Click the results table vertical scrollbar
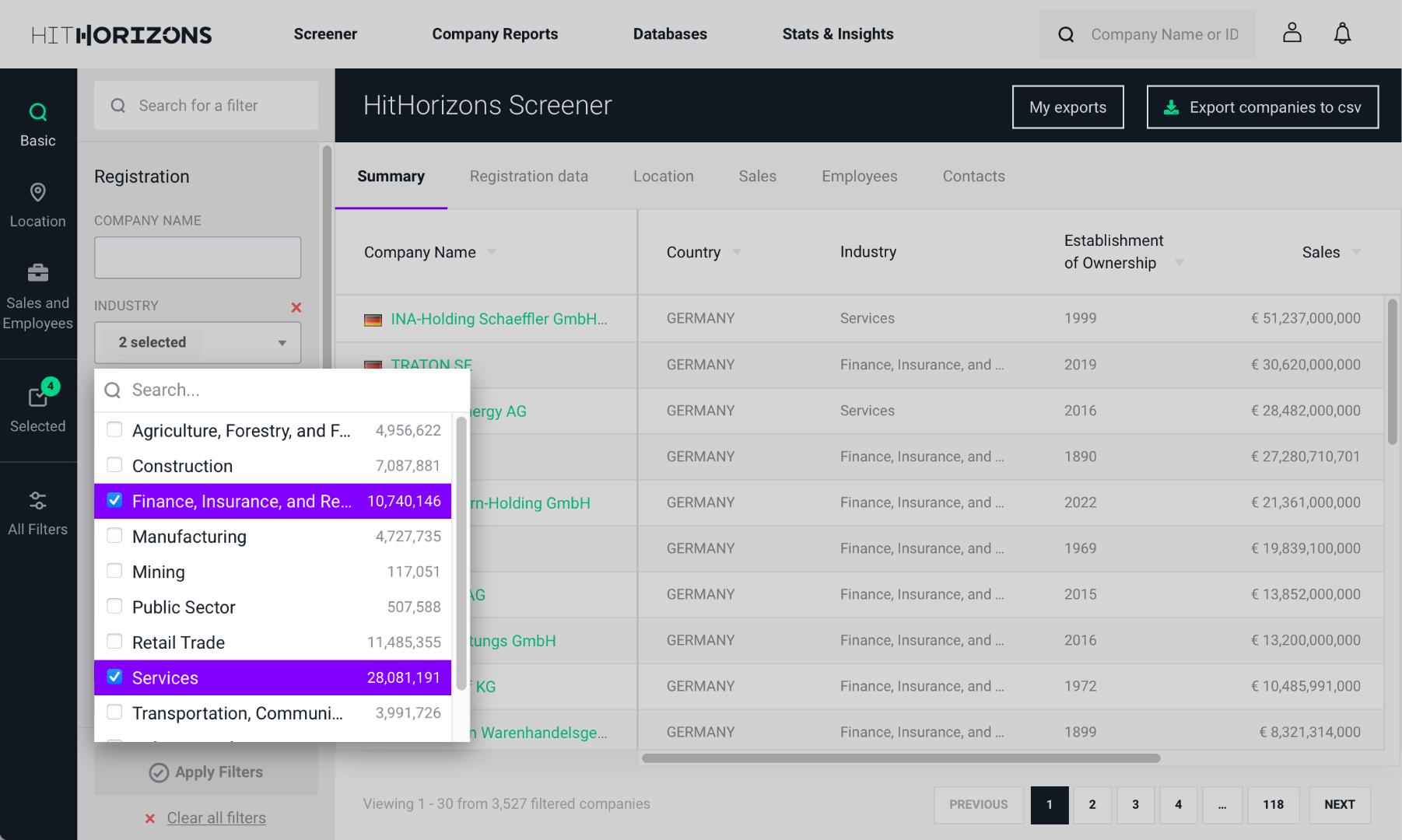This screenshot has height=840, width=1402. 1392,372
